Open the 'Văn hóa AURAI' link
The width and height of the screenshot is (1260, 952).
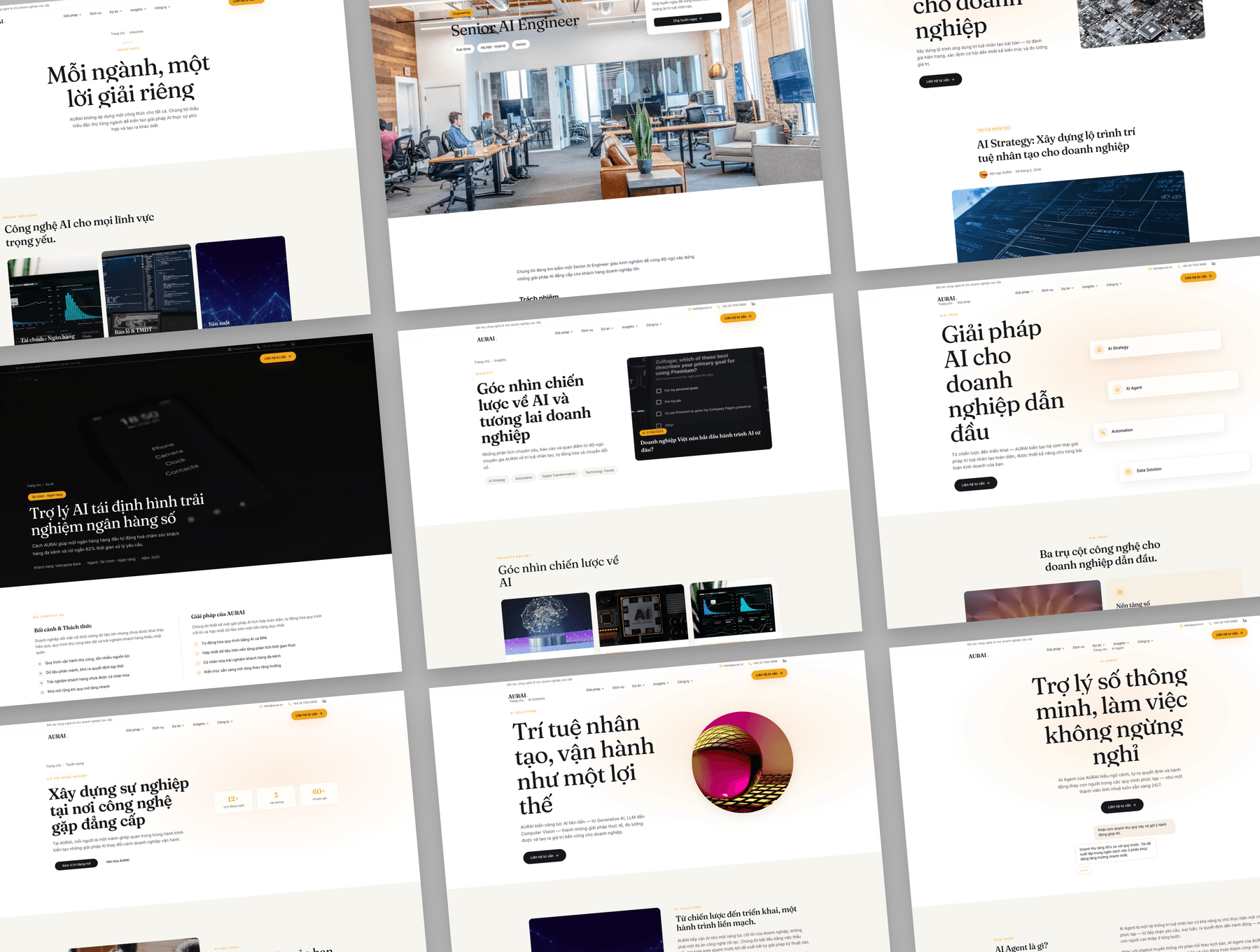(118, 861)
